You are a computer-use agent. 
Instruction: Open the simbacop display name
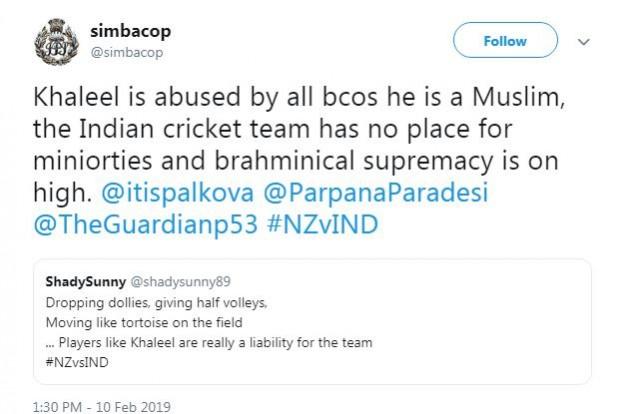coord(131,31)
